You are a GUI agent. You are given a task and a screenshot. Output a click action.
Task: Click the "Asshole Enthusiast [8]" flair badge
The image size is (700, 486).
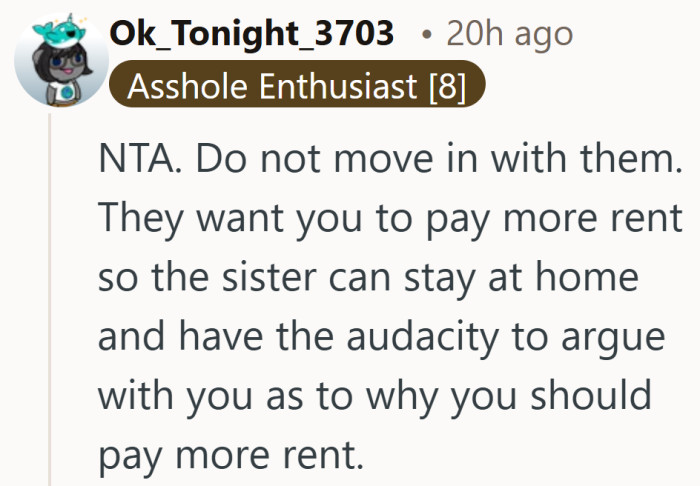coord(297,87)
